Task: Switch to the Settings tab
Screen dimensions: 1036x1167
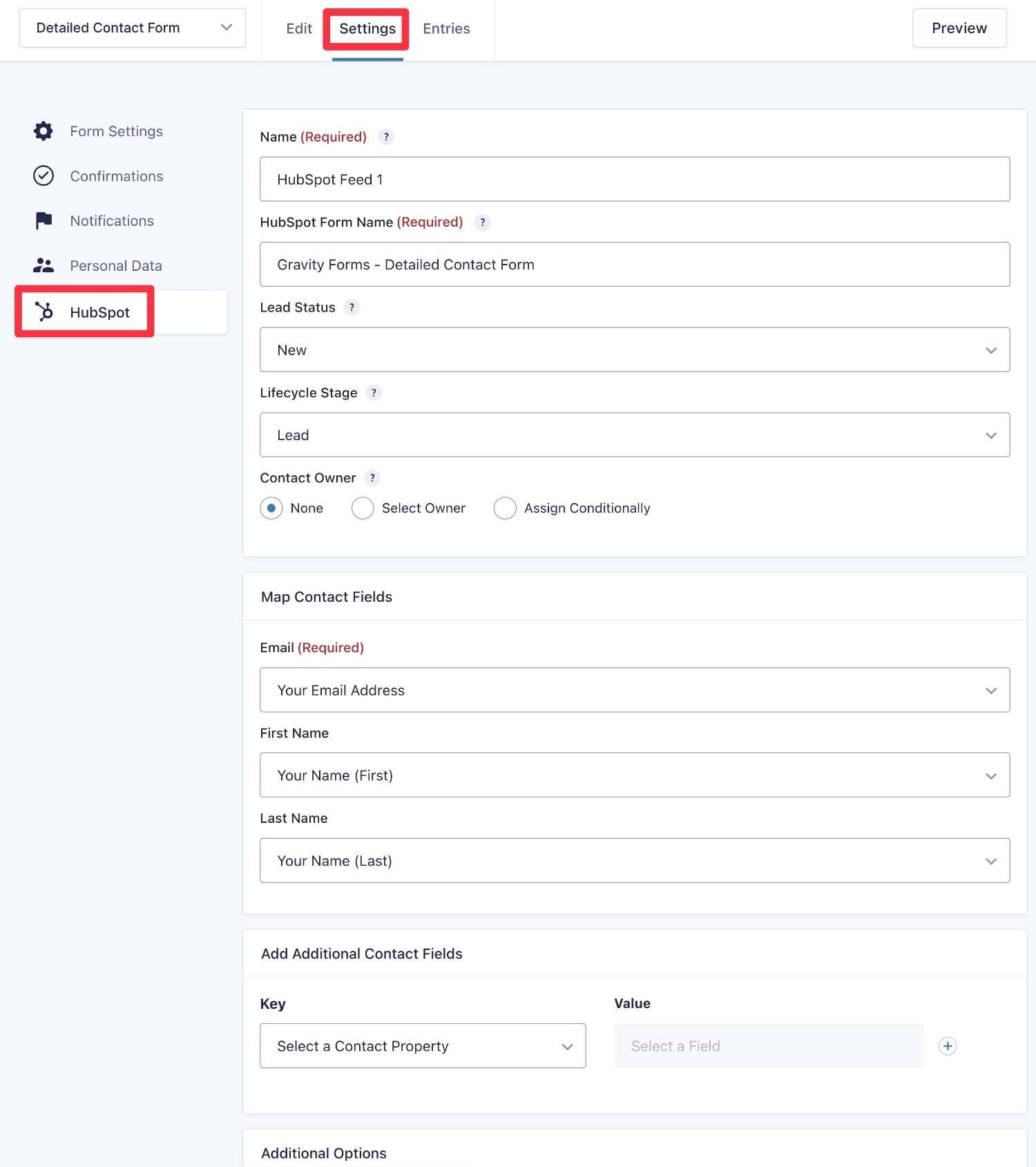Action: click(x=367, y=28)
